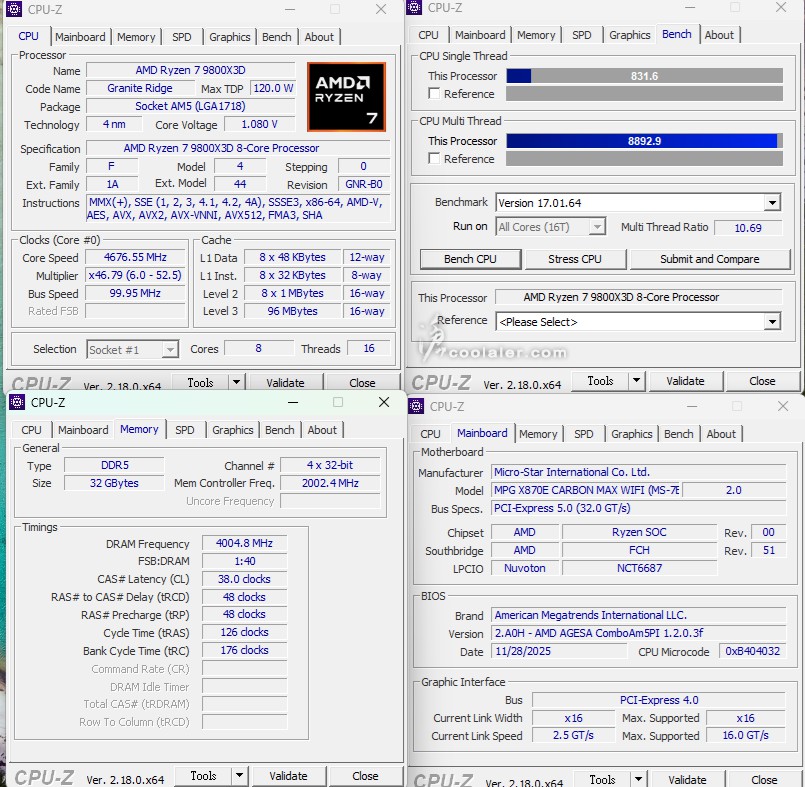Open About tab in the Mainboard window
This screenshot has width=805, height=787.
click(x=721, y=434)
